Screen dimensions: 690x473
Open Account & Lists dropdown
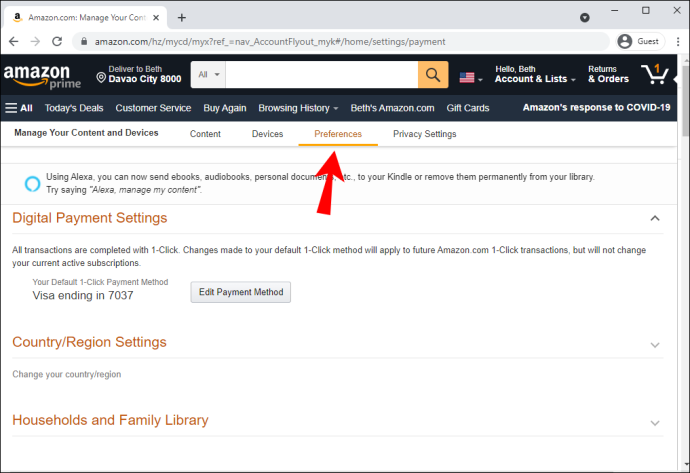[x=535, y=74]
